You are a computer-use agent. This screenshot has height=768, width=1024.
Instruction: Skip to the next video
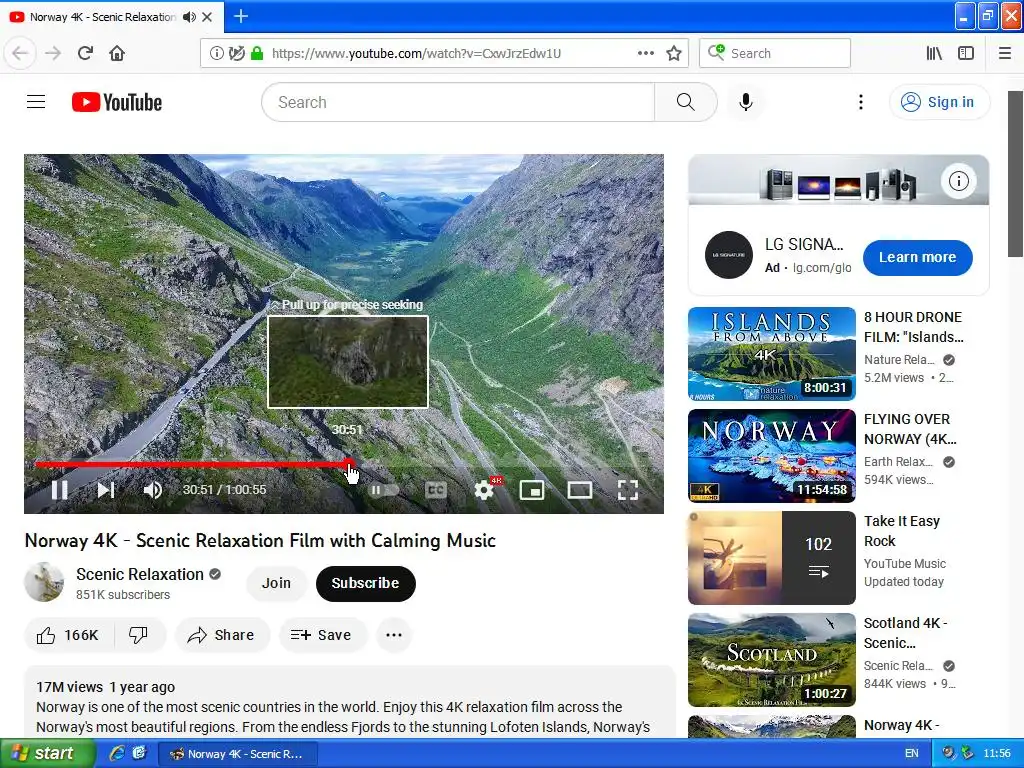[x=105, y=490]
